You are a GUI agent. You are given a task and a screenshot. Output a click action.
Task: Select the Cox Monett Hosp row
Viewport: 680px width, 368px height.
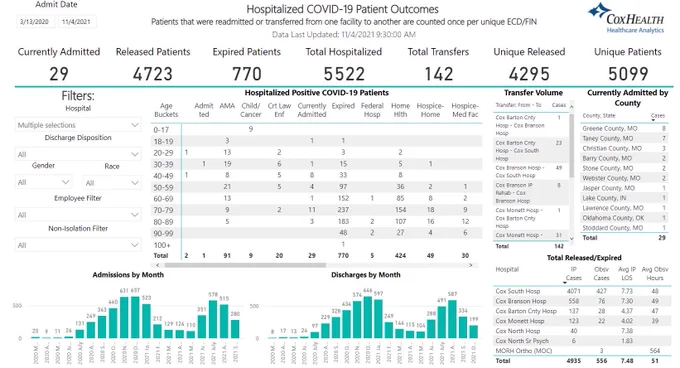pyautogui.click(x=582, y=321)
